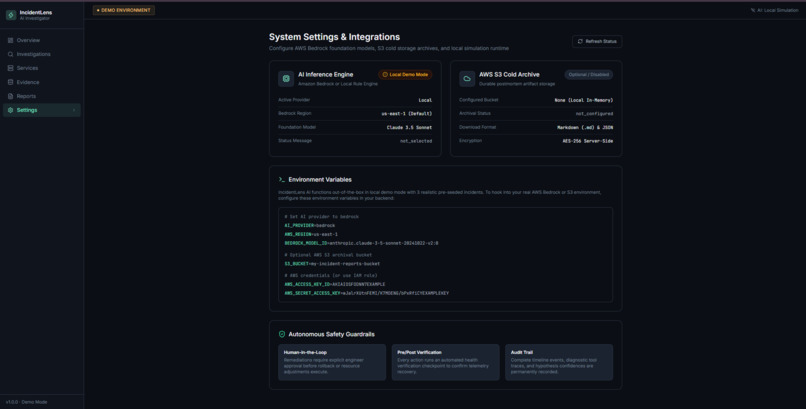Click the not_configured archival status value
The height and width of the screenshot is (409, 806).
point(594,114)
